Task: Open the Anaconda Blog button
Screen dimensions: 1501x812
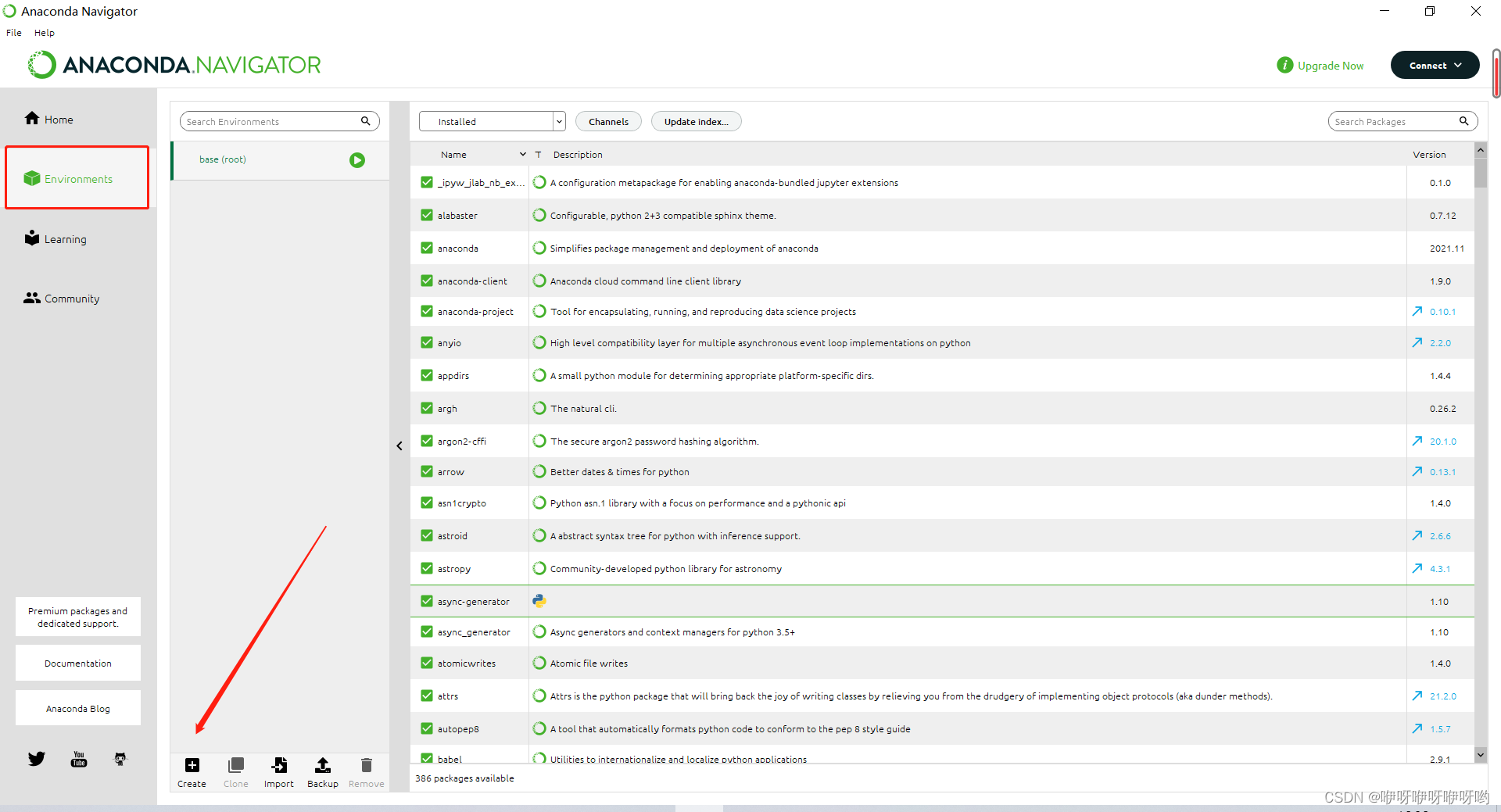Action: pos(78,708)
